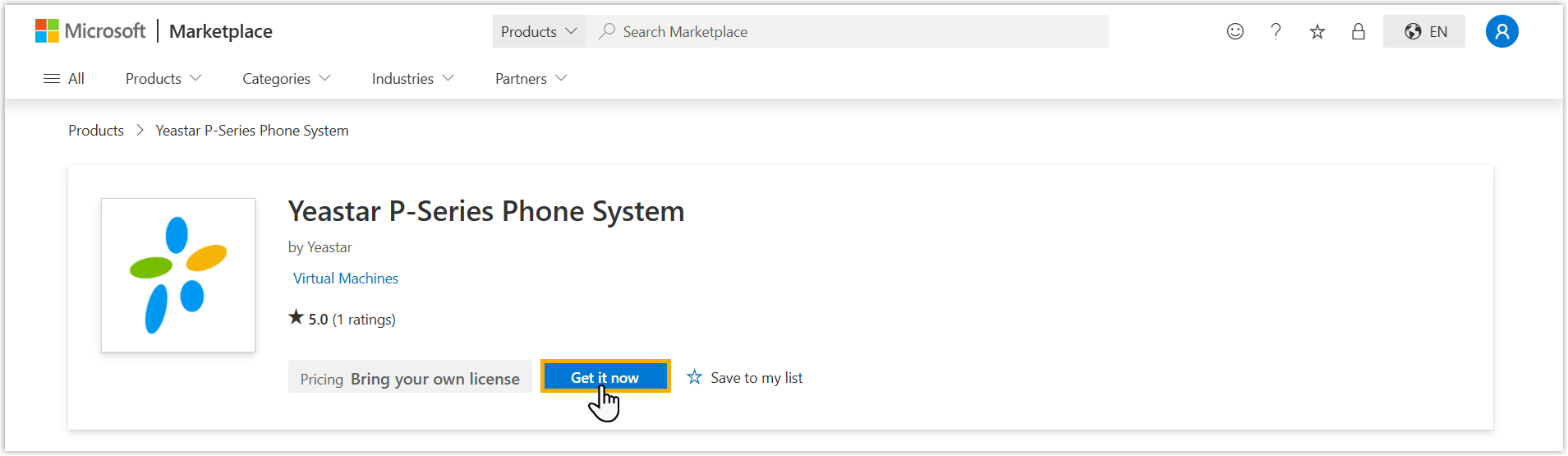Click the search magnifier icon
This screenshot has width=1568, height=456.
(x=607, y=31)
